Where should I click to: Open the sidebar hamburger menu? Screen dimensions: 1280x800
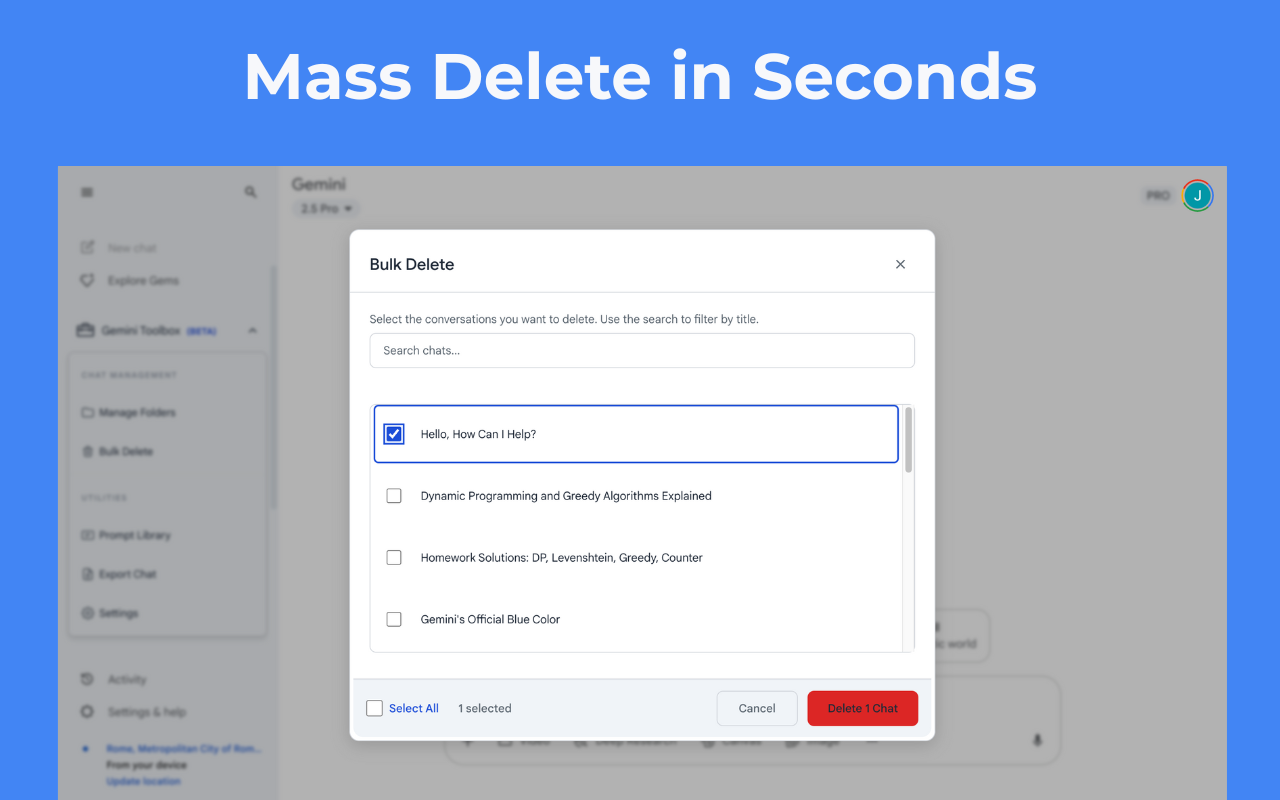point(87,191)
